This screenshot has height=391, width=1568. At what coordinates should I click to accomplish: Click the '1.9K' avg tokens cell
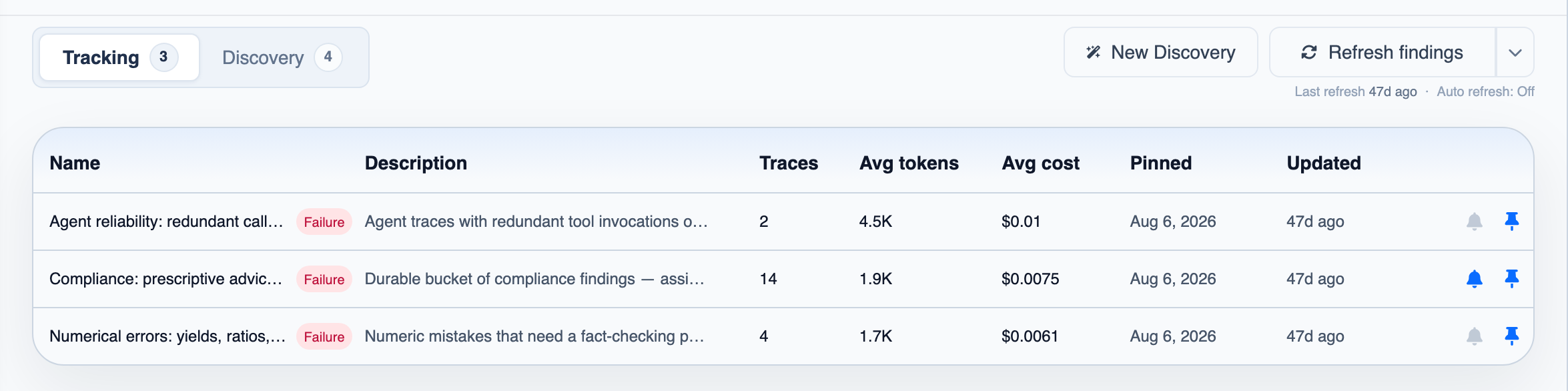point(875,279)
